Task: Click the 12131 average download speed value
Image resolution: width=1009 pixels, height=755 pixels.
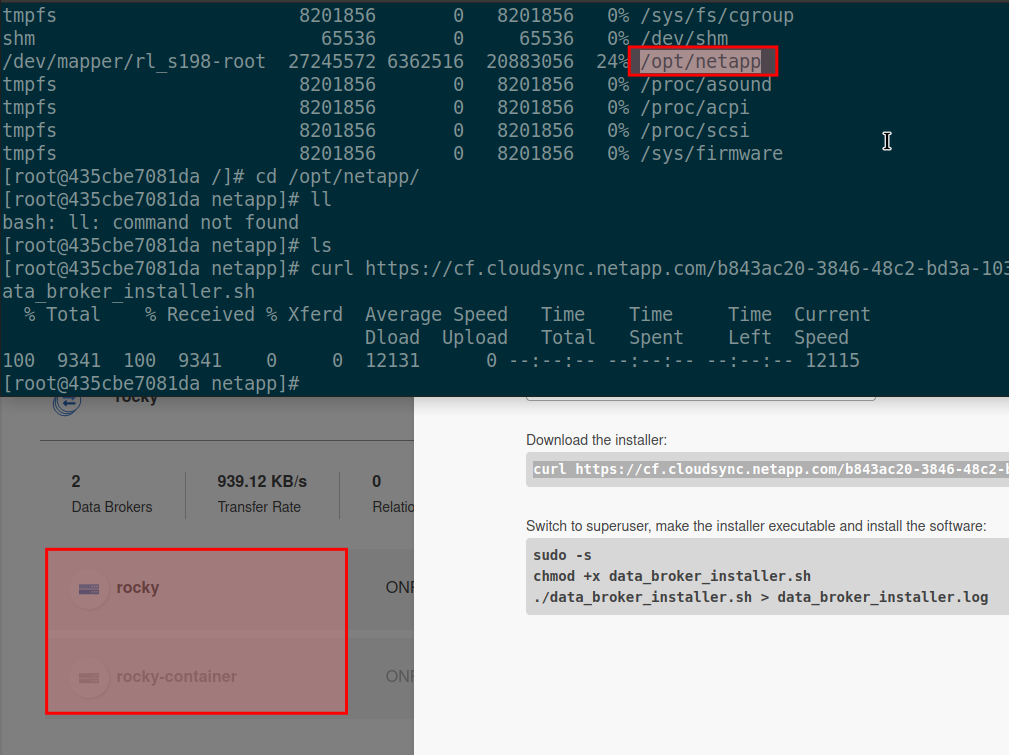Action: [x=392, y=360]
